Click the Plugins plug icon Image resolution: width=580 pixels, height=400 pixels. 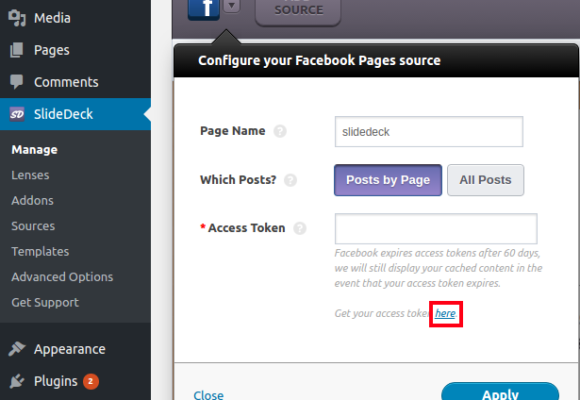click(x=17, y=381)
